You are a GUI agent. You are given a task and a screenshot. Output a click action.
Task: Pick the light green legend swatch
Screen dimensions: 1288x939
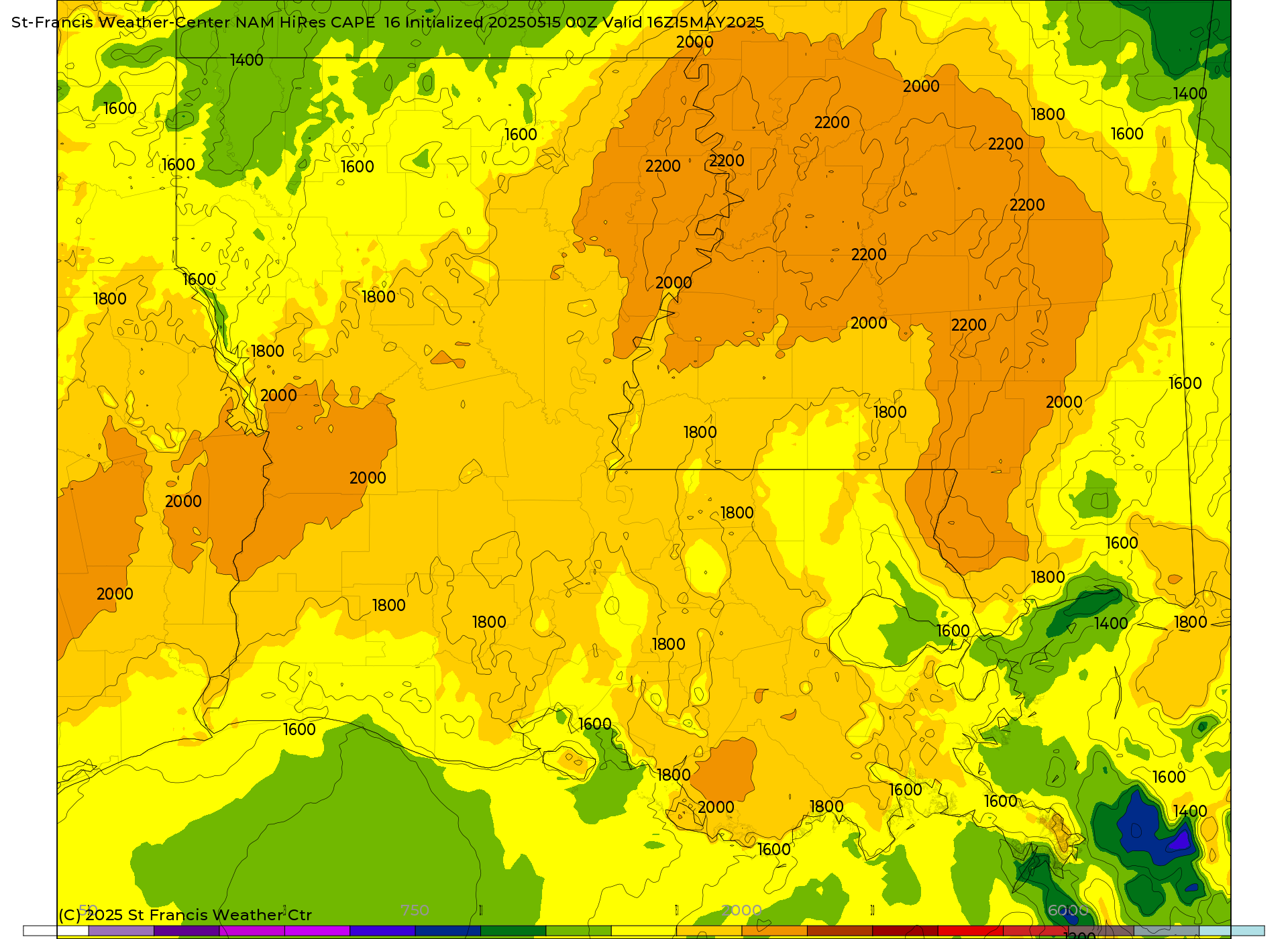tap(579, 930)
